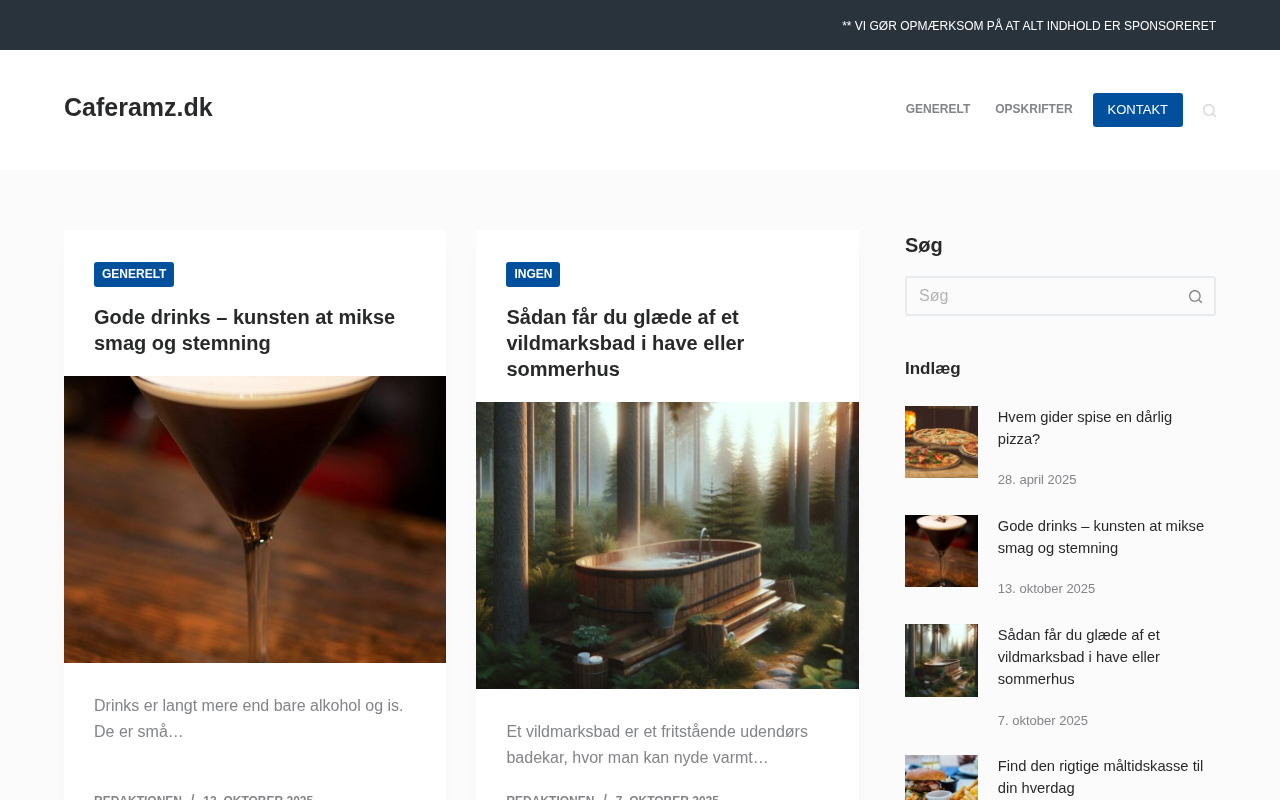The height and width of the screenshot is (800, 1280).
Task: Open the Caferamz.dk site logo link
Action: pyautogui.click(x=138, y=107)
